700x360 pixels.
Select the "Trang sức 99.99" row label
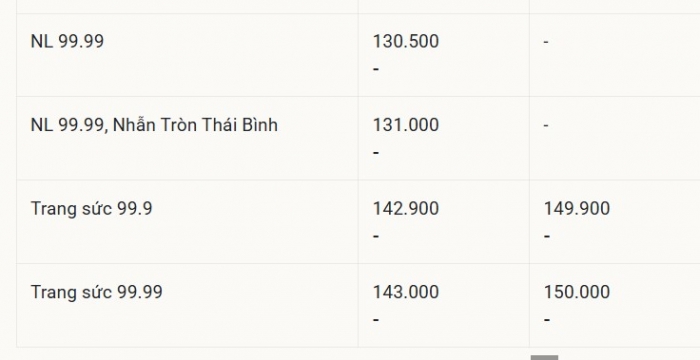[x=96, y=292]
